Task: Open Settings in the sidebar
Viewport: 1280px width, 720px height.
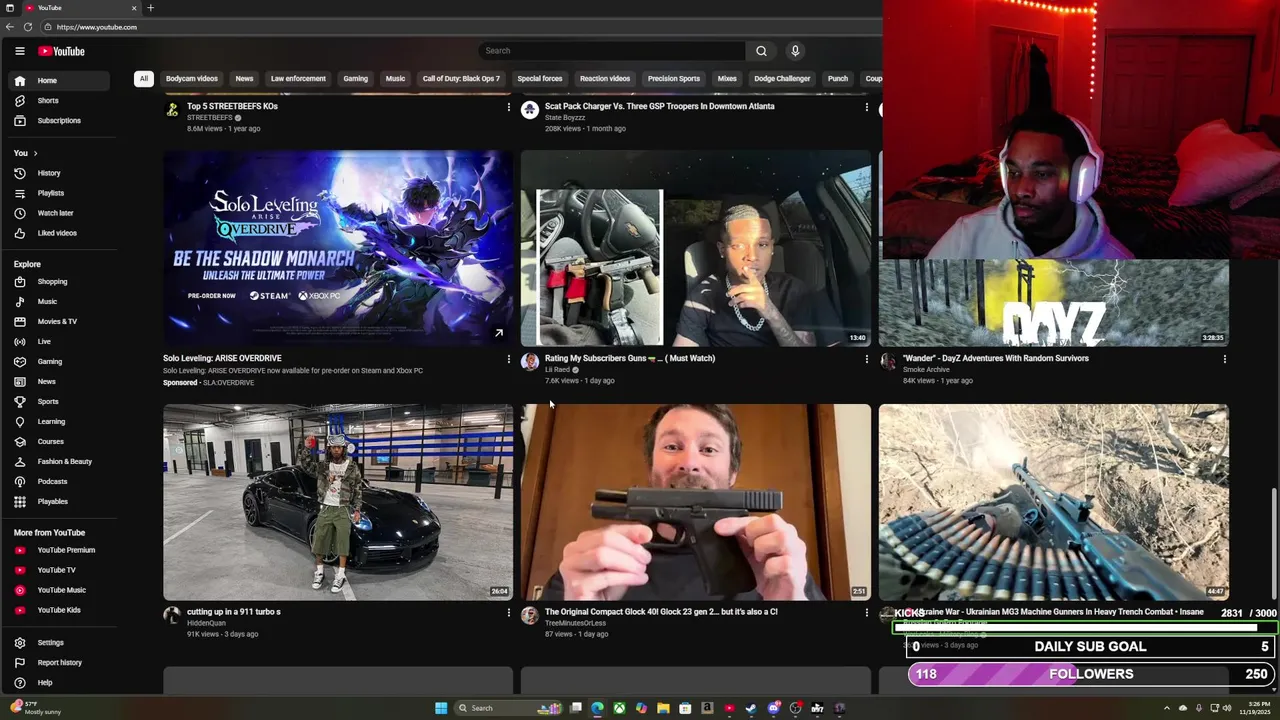Action: [59, 643]
